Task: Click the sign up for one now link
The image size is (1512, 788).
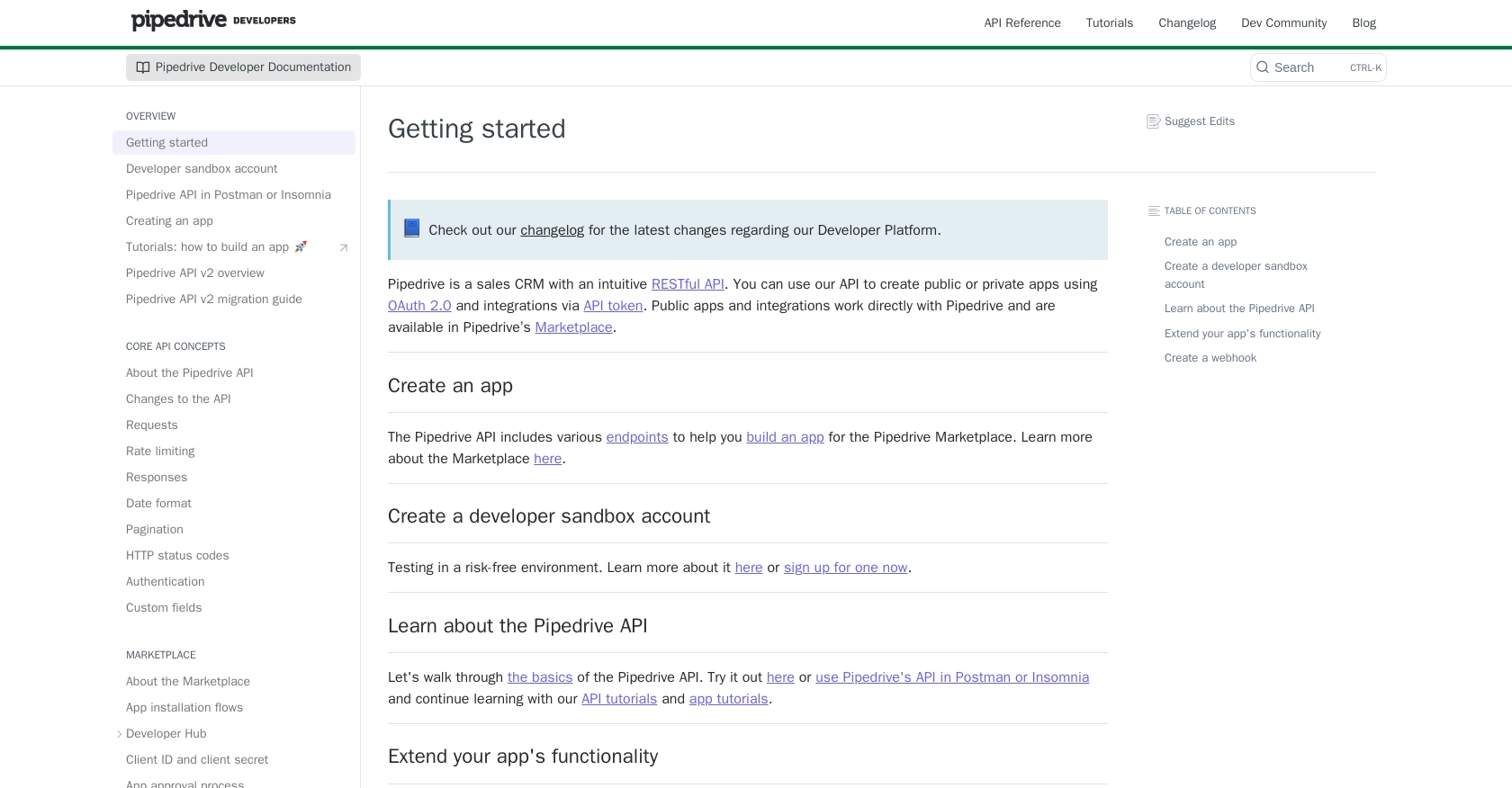Action: [845, 568]
